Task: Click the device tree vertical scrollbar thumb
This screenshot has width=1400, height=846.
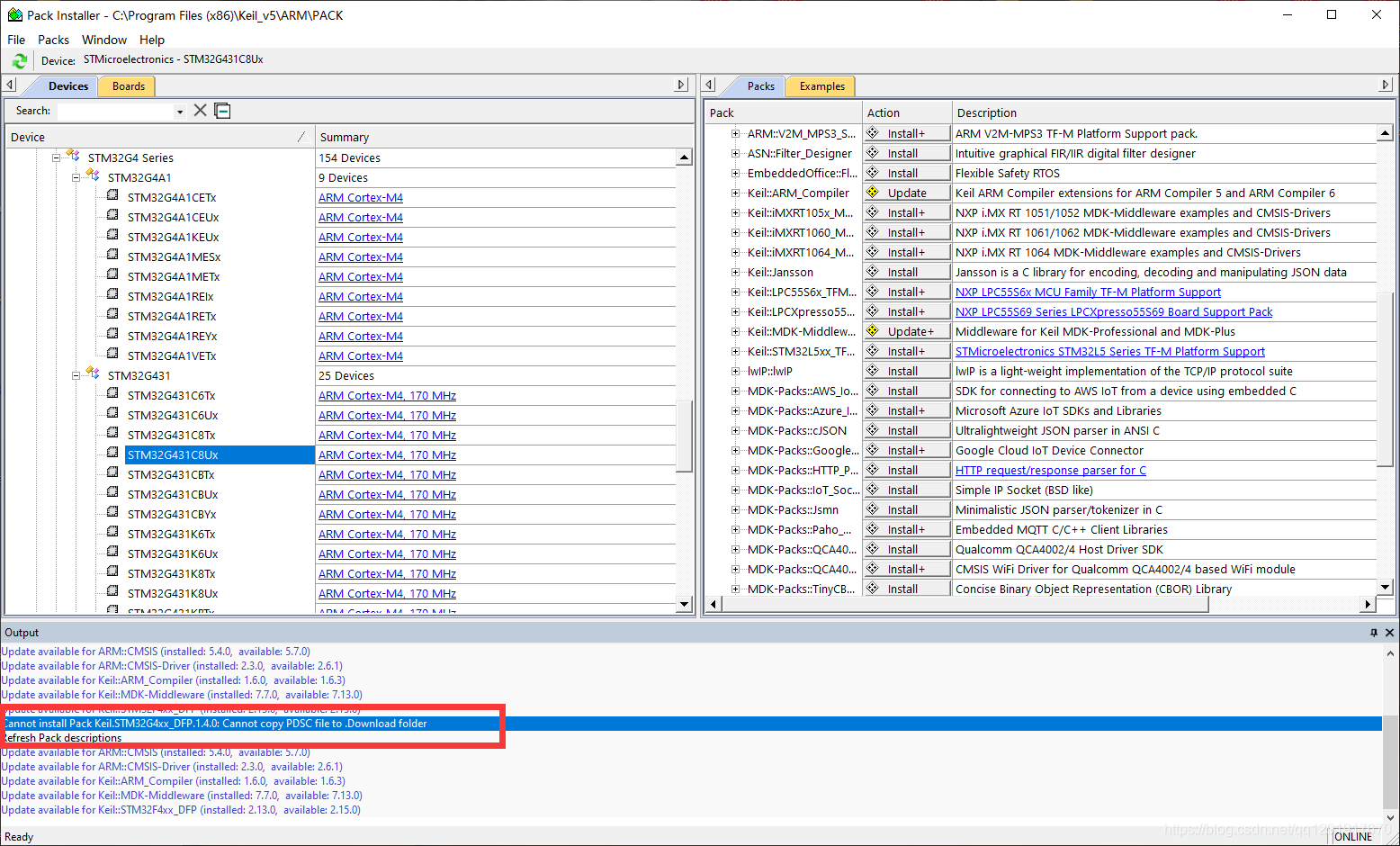Action: (684, 436)
